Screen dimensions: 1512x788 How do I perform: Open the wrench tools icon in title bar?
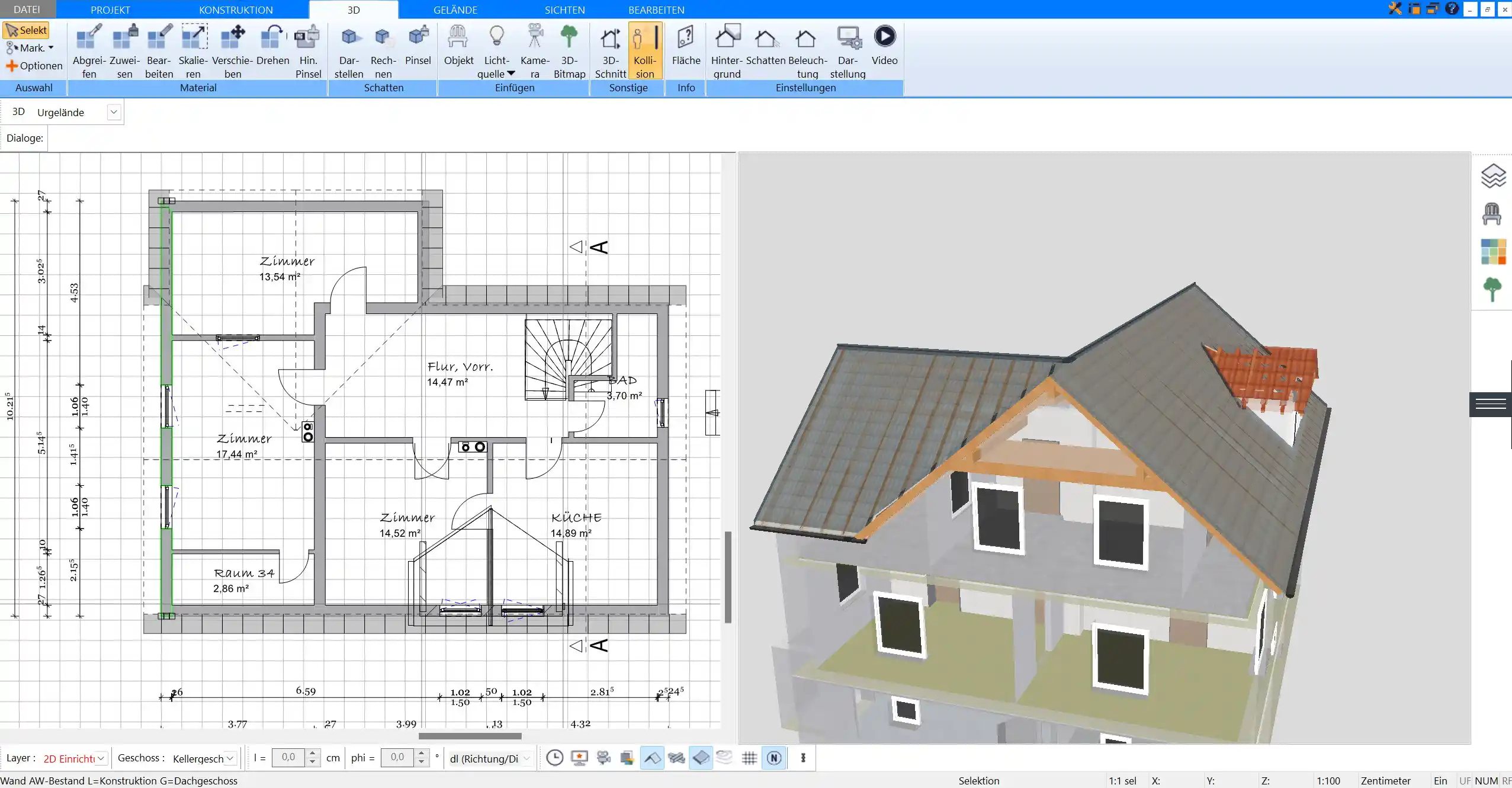click(1395, 9)
